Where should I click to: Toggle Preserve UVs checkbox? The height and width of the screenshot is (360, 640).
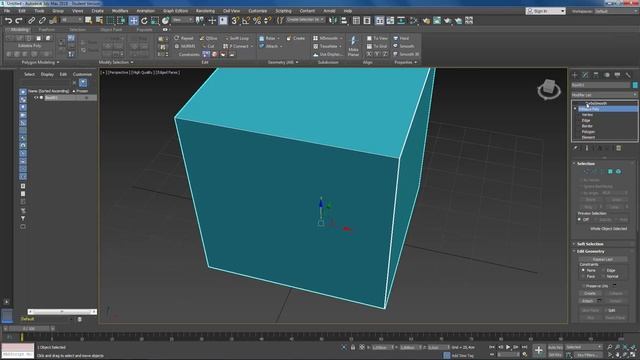[583, 286]
